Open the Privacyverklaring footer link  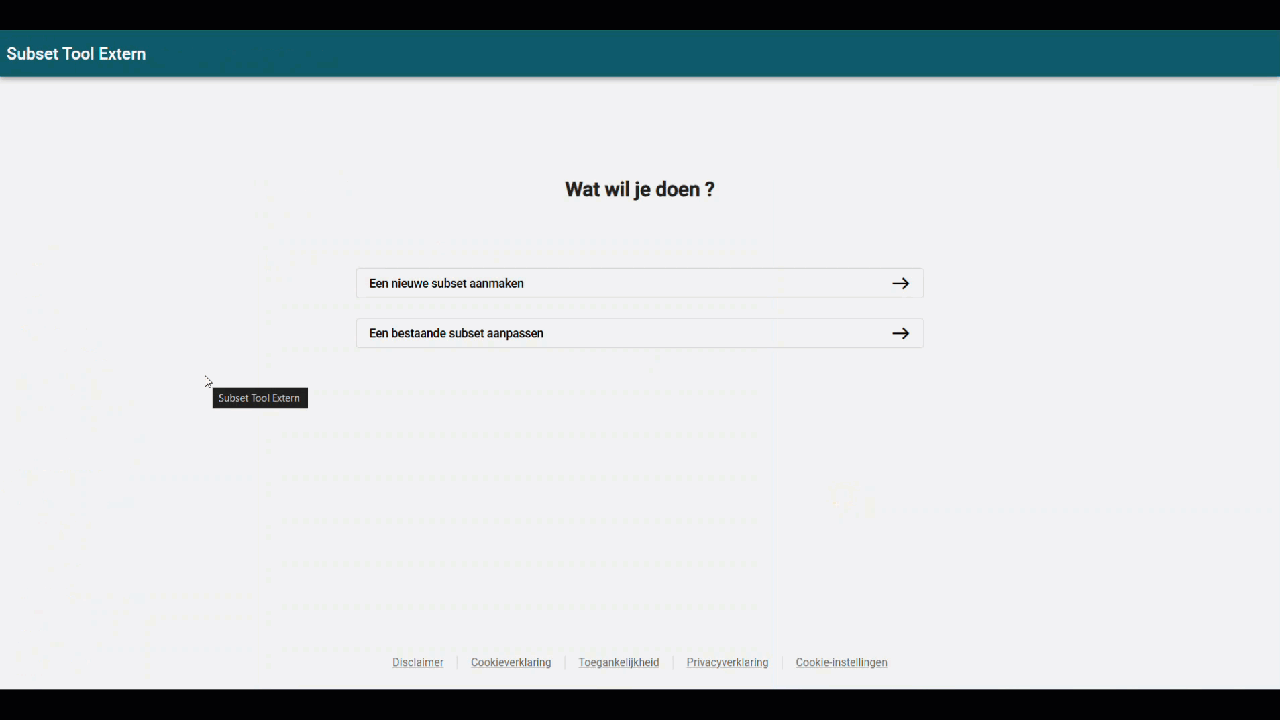727,662
